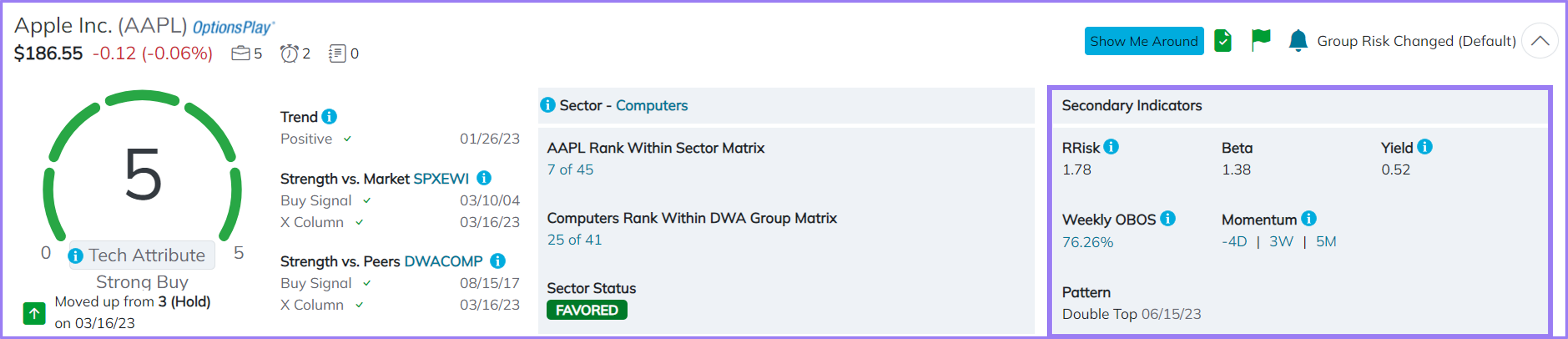
Task: Open the Computers sector link
Action: [651, 105]
